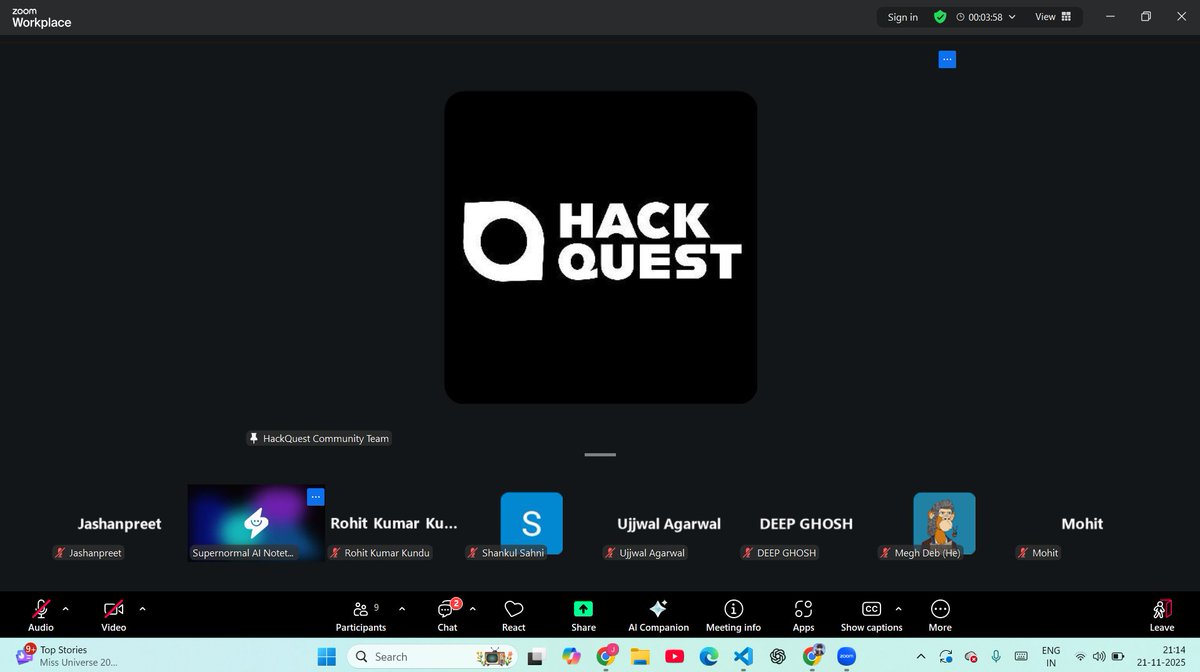
Task: Open Visual Studio Code from the taskbar
Action: click(743, 656)
